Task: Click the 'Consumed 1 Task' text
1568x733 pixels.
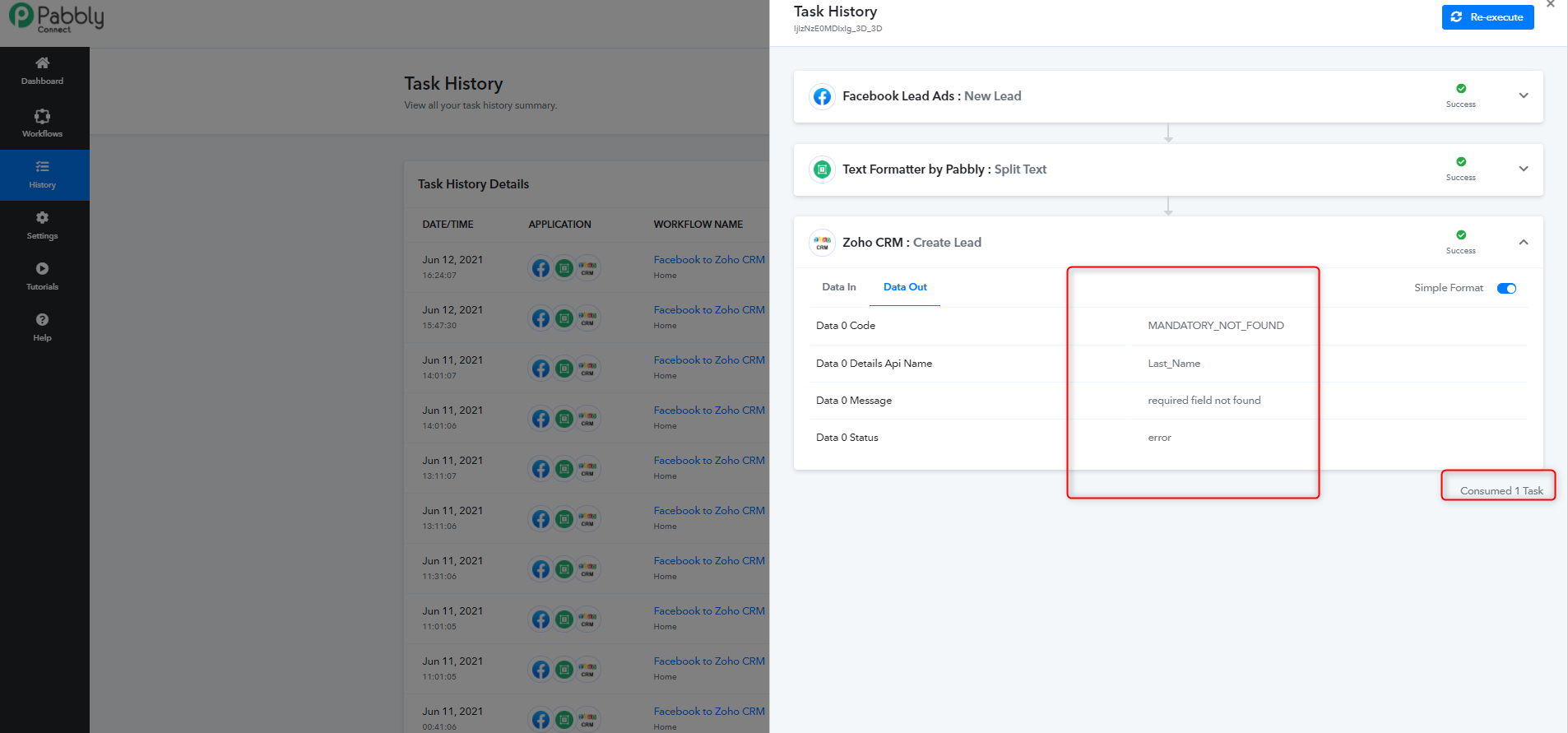Action: [1501, 491]
